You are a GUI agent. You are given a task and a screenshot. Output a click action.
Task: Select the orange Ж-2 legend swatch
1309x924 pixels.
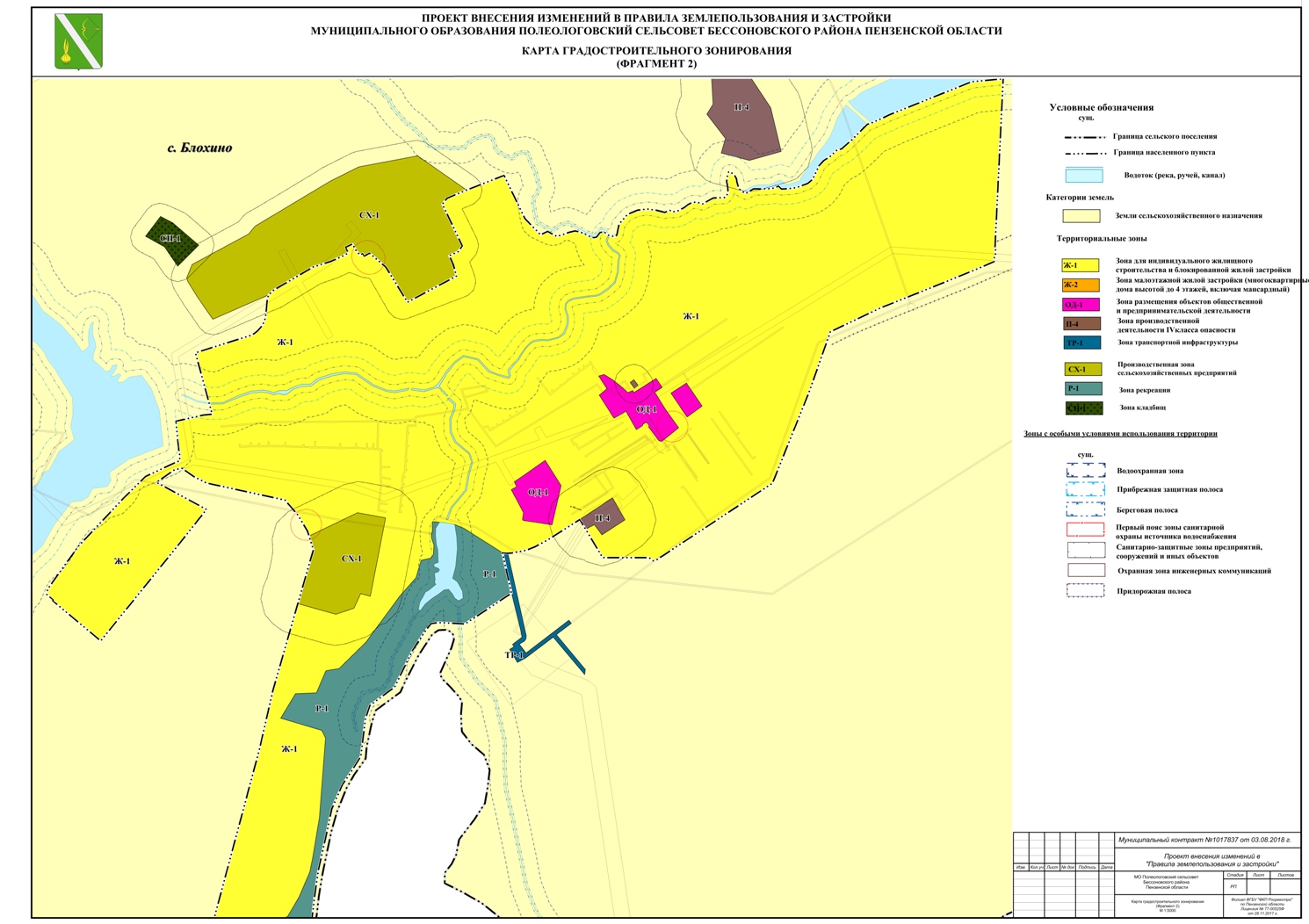point(1081,285)
